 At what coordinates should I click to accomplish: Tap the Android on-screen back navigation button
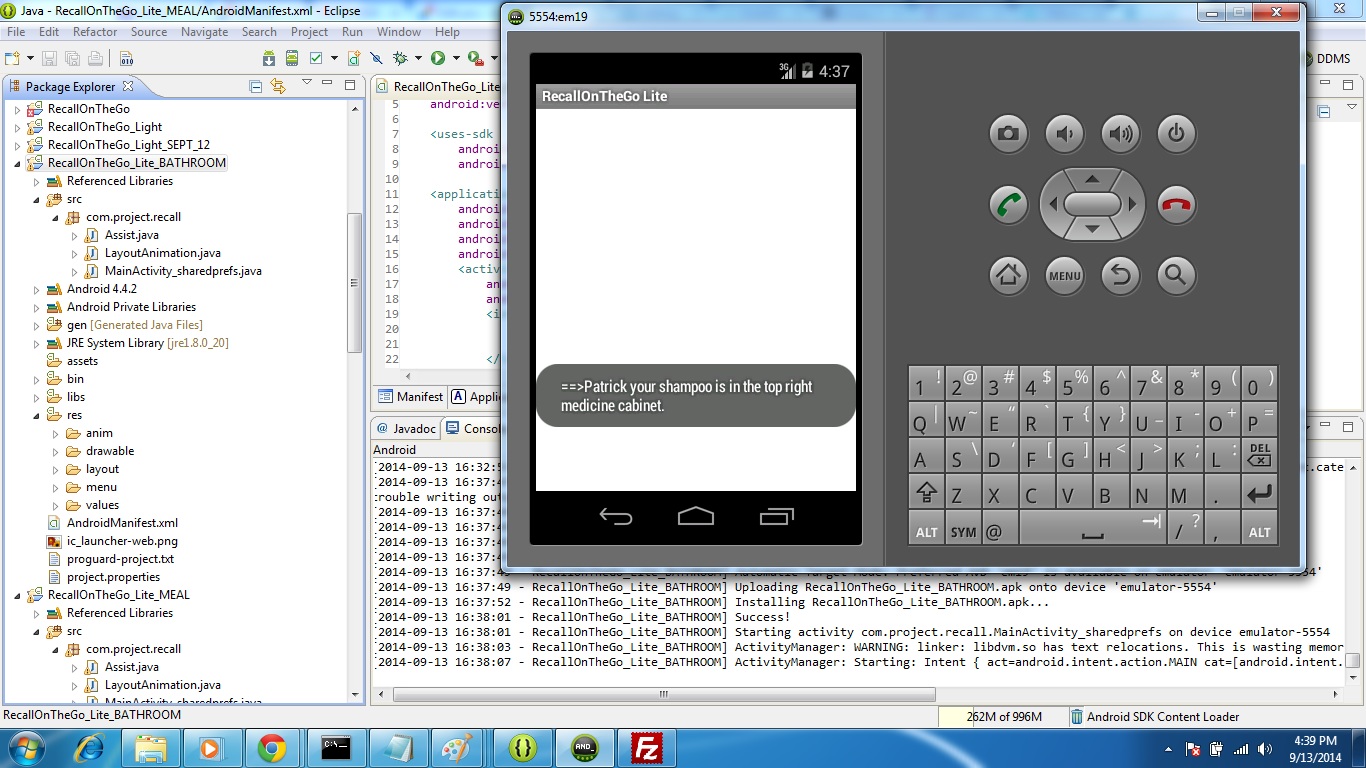coord(616,517)
